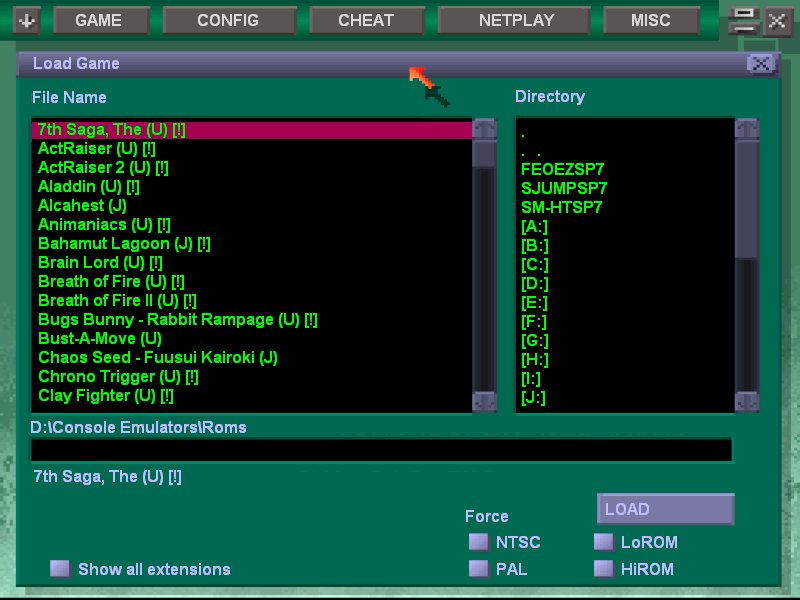
Task: Open the CONFIG menu
Action: click(230, 20)
